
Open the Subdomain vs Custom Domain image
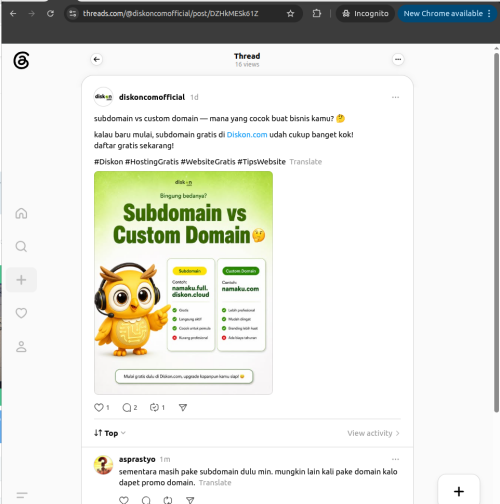(x=183, y=283)
